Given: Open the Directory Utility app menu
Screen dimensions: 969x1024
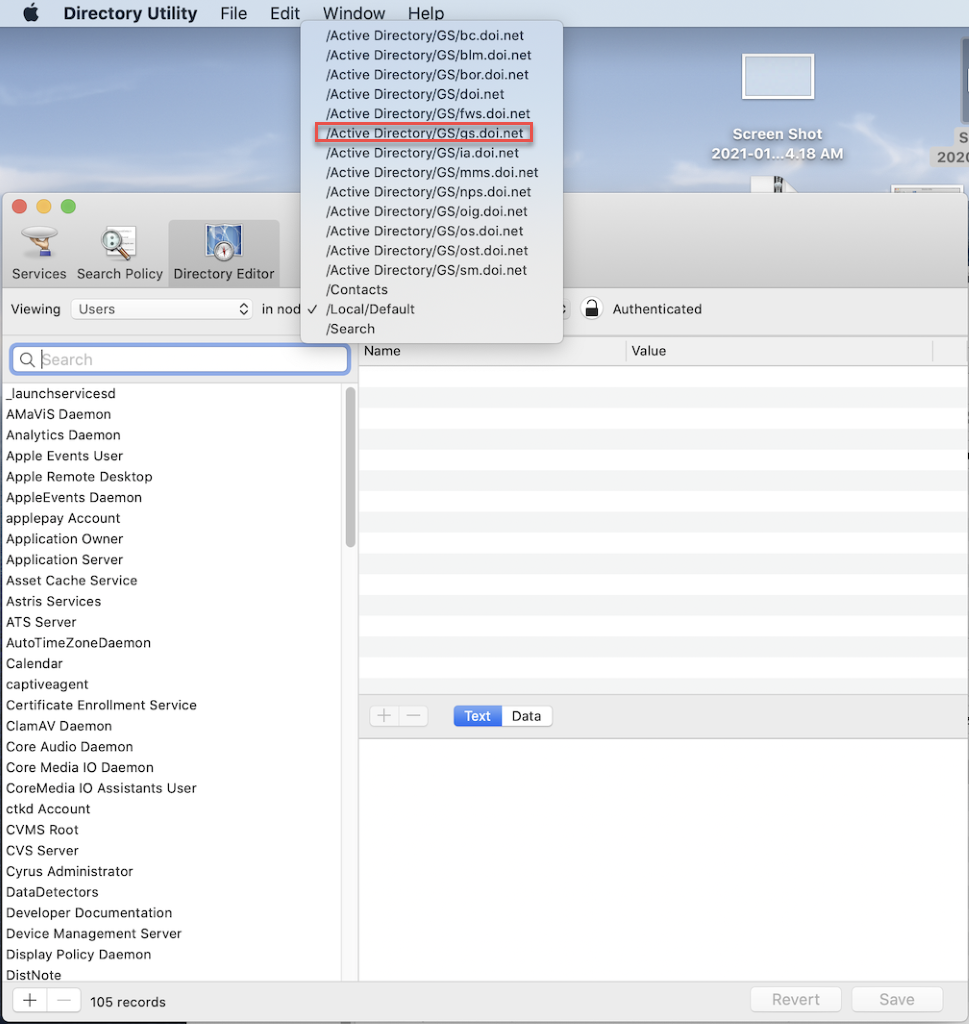Looking at the screenshot, I should (x=130, y=13).
